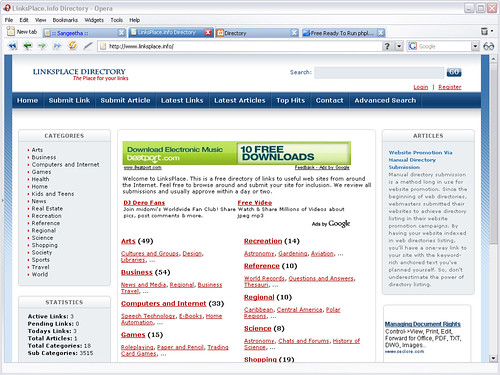Open the Games (15) category heading
Viewport: 500px width, 375px height.
click(133, 335)
